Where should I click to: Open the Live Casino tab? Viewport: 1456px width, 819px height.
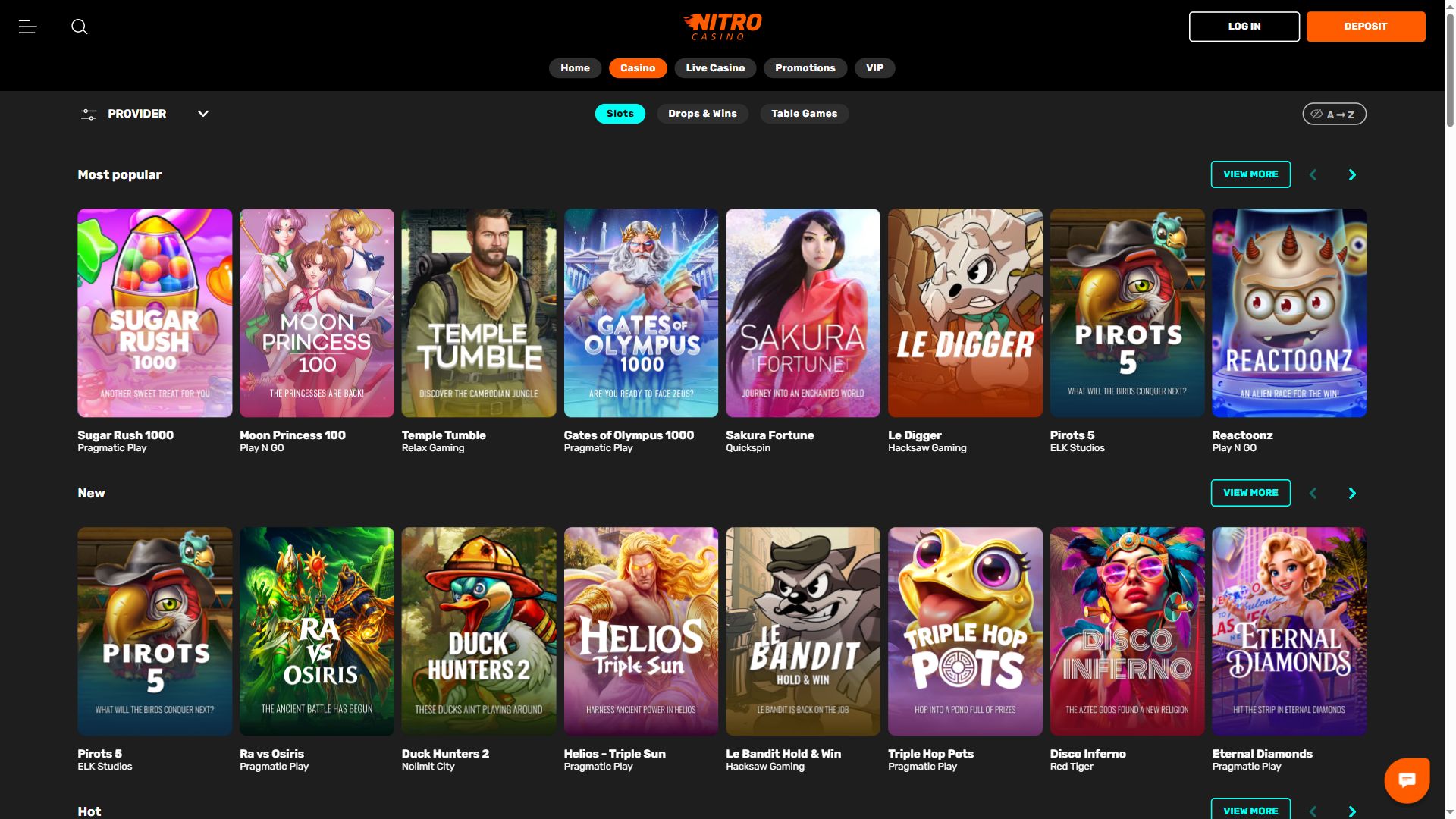(x=715, y=68)
